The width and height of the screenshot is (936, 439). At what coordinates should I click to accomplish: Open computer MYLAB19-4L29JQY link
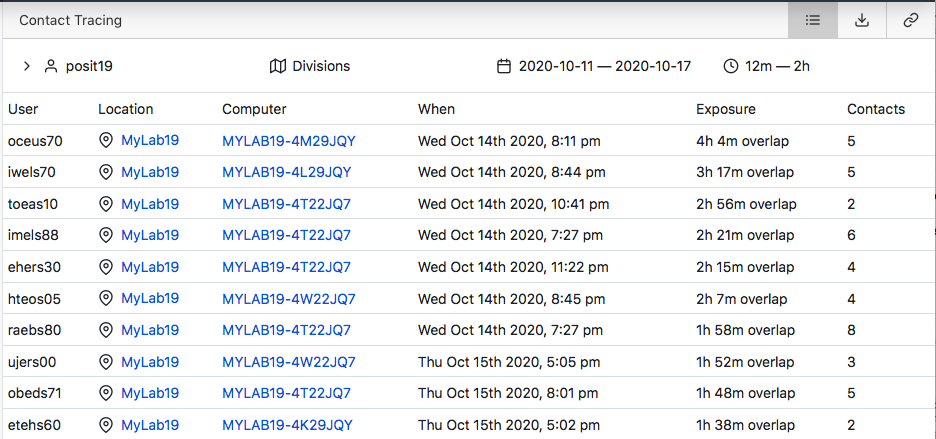click(x=287, y=173)
